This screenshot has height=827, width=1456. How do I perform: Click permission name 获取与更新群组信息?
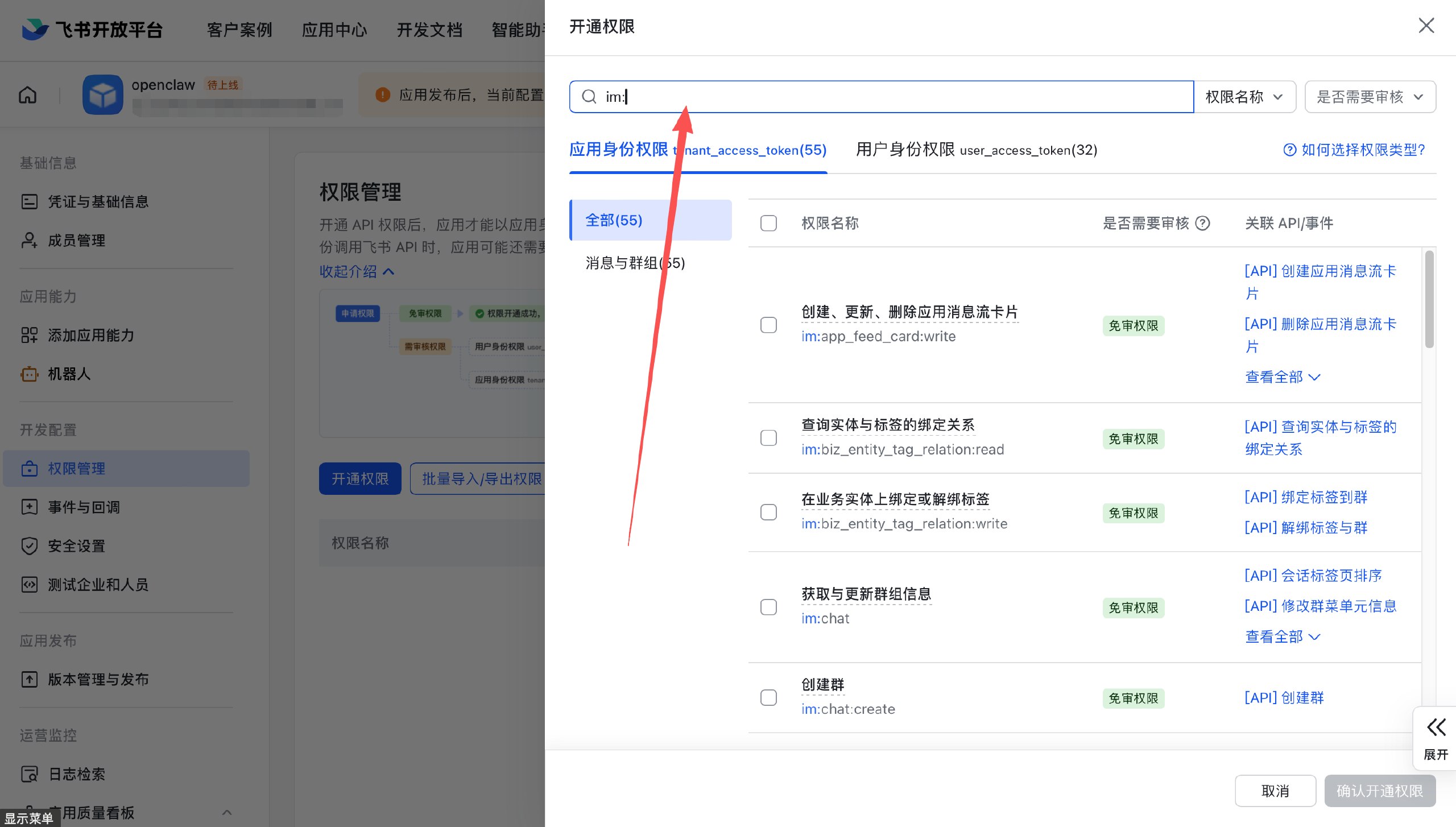click(866, 594)
